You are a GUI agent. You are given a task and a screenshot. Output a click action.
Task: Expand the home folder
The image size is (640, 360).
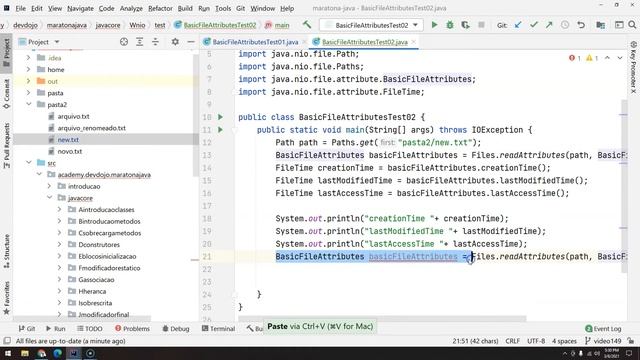pos(28,69)
